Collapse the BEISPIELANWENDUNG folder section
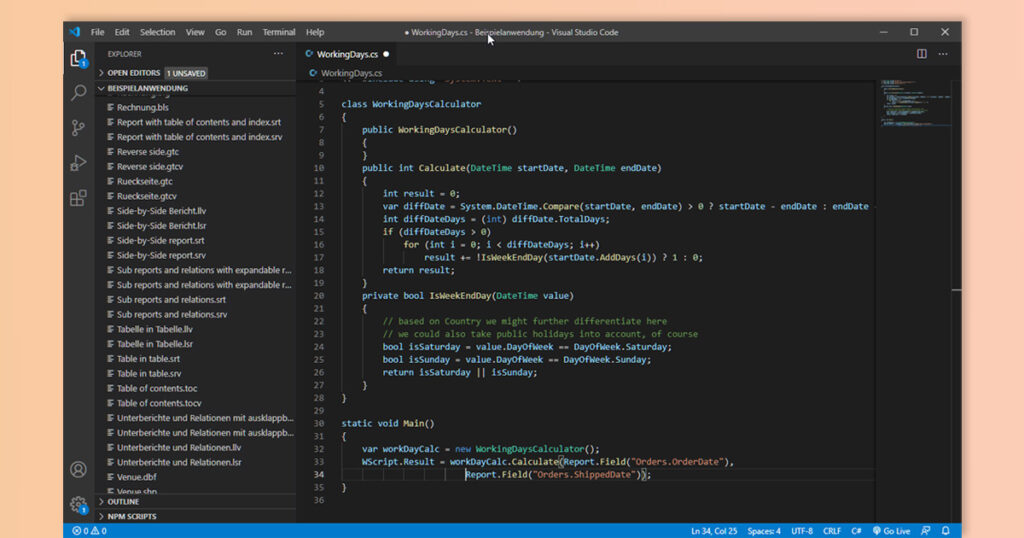This screenshot has height=538, width=1024. click(147, 88)
